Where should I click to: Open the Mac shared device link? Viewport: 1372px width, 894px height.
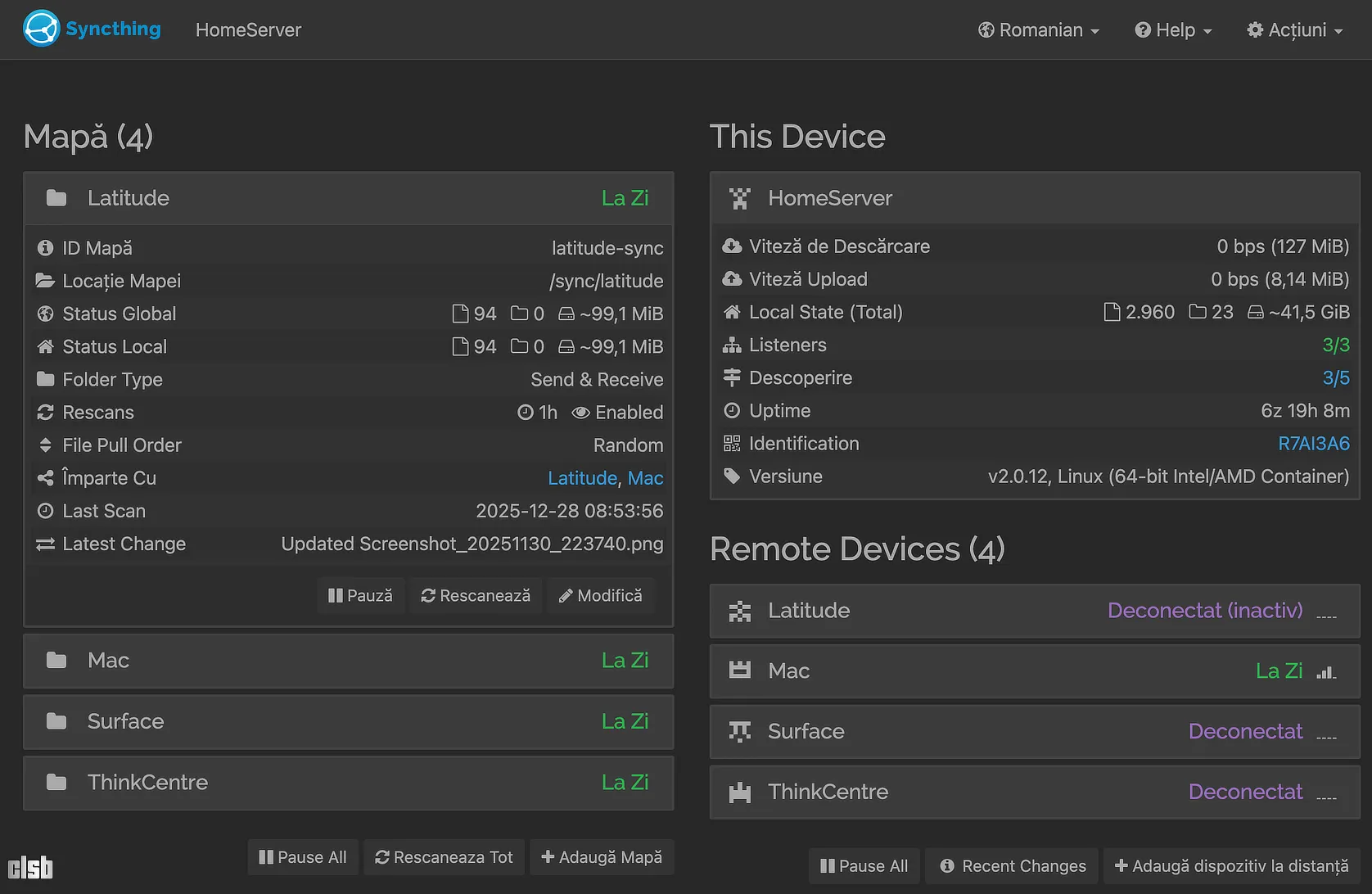tap(645, 478)
